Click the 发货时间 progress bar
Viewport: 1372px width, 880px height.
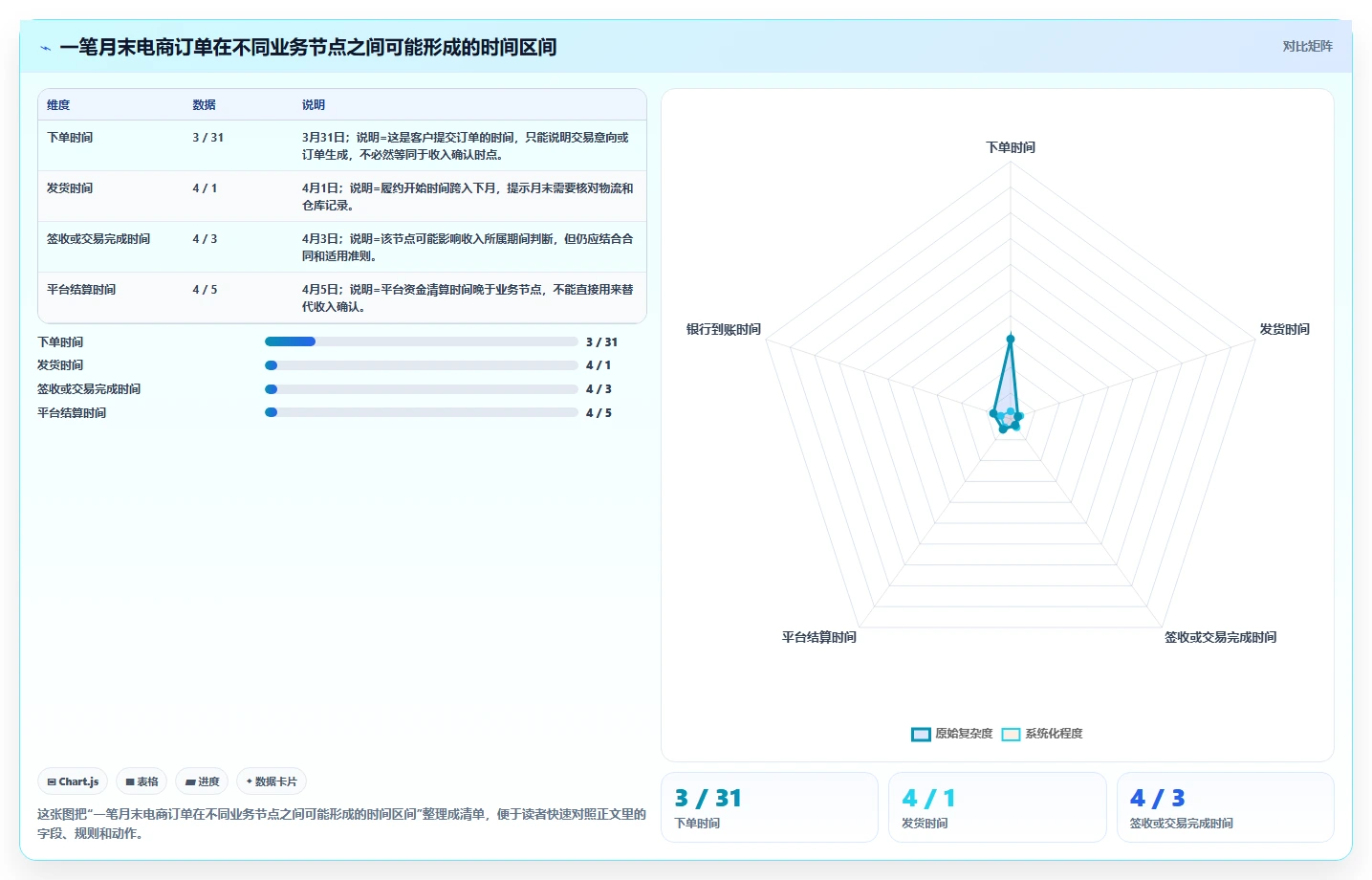[422, 365]
